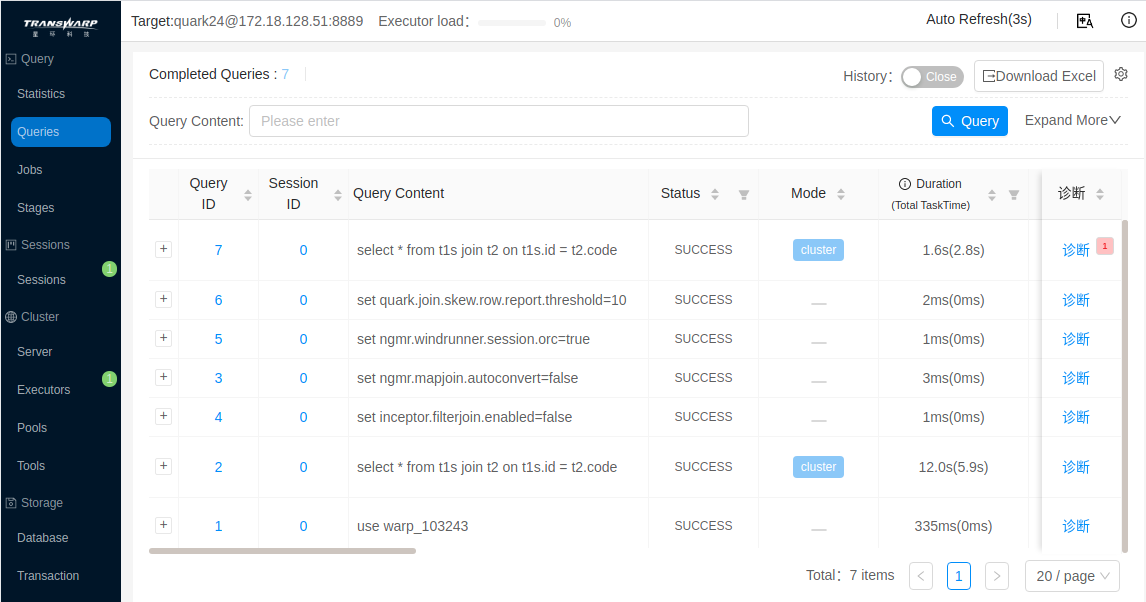Open the language translation icon
The height and width of the screenshot is (602, 1146).
[x=1085, y=21]
